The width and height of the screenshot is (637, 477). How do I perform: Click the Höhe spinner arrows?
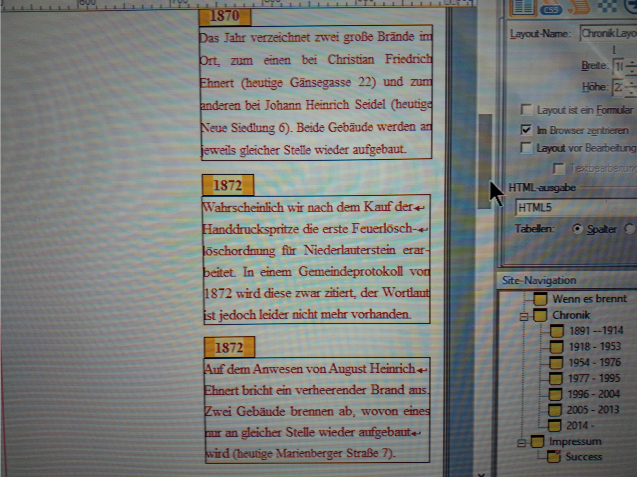pos(631,87)
